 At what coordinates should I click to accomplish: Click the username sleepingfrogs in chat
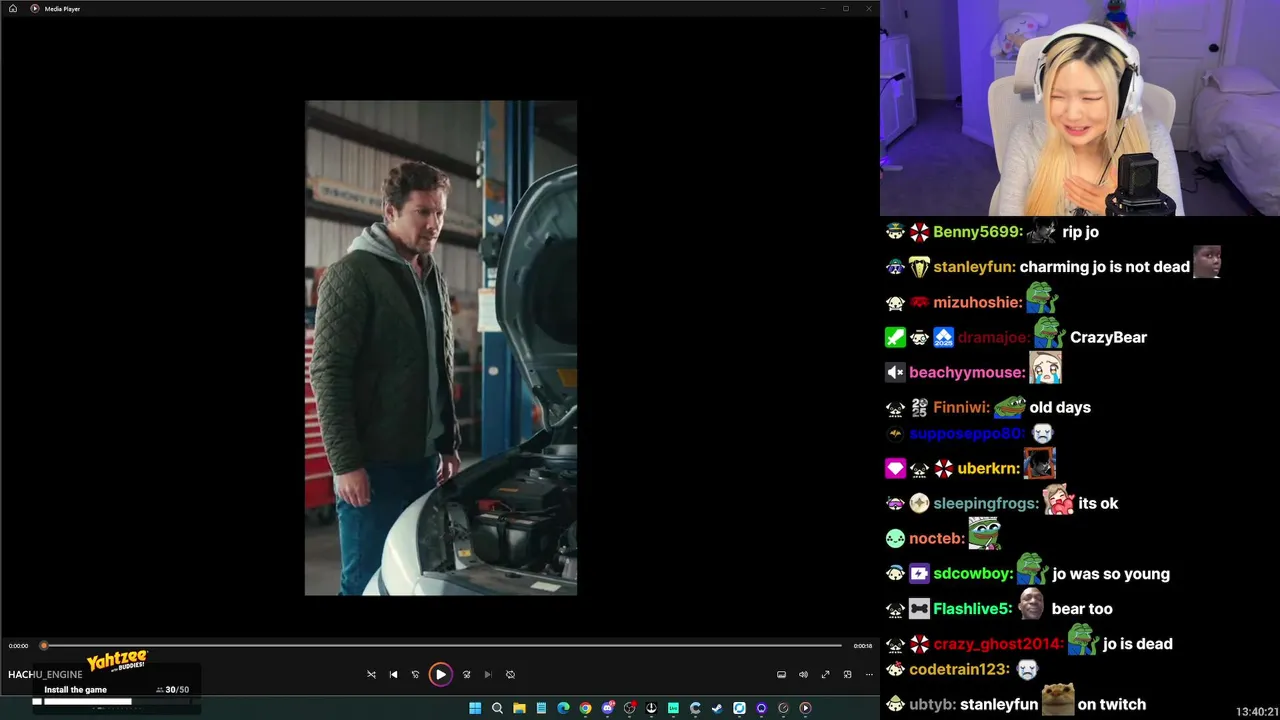(987, 503)
